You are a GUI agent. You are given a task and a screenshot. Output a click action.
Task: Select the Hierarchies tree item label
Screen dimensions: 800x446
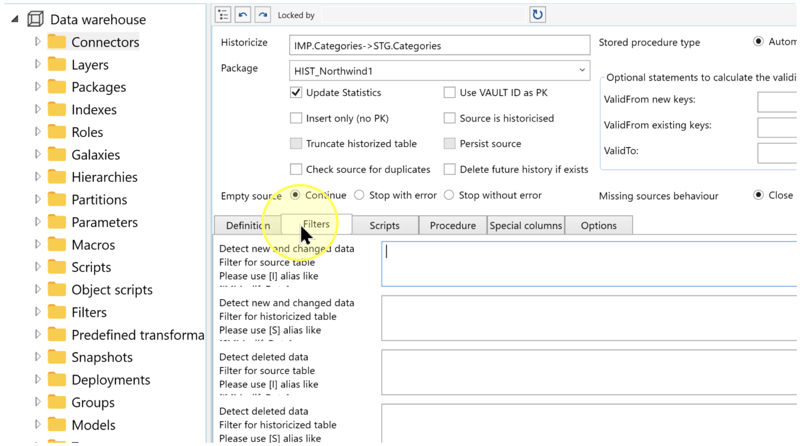point(105,177)
